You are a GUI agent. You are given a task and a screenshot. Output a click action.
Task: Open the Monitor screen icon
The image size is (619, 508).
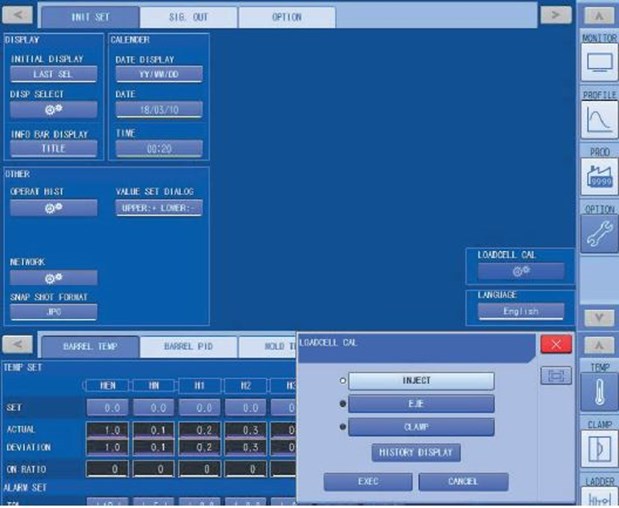click(x=598, y=63)
